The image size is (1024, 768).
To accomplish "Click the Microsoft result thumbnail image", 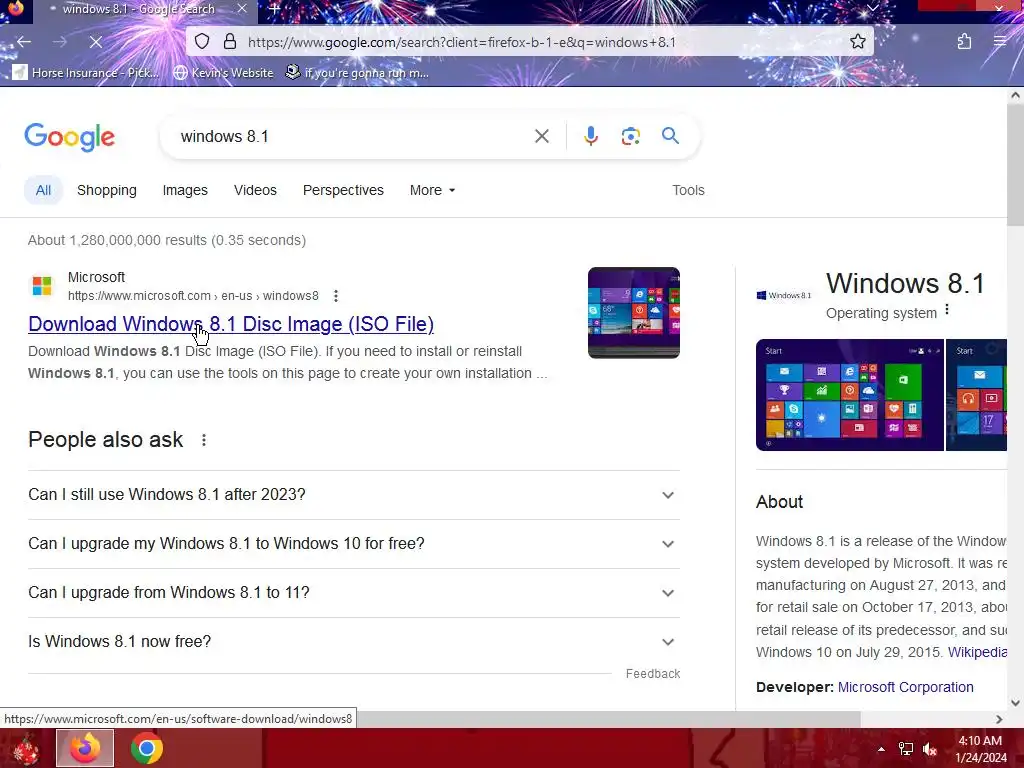I will tap(633, 313).
